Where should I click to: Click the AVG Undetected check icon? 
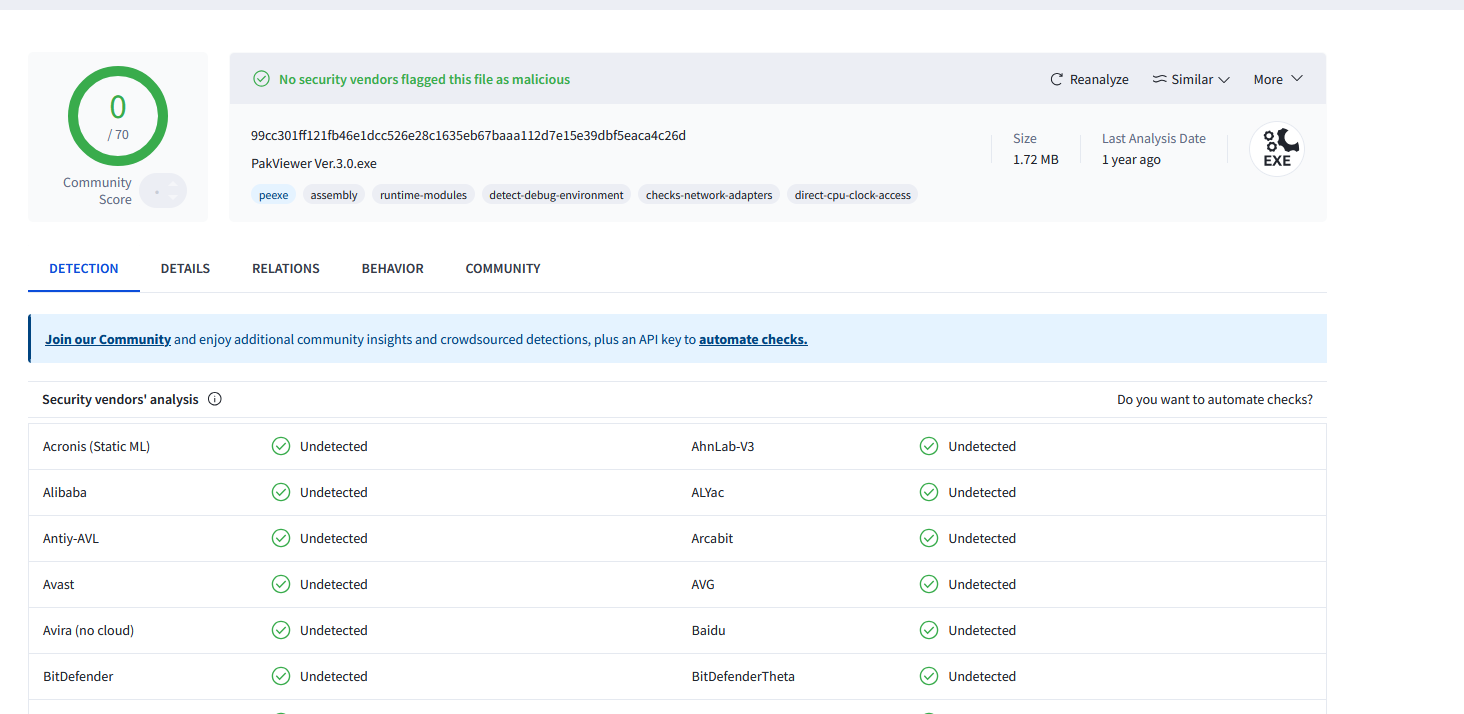pyautogui.click(x=929, y=584)
